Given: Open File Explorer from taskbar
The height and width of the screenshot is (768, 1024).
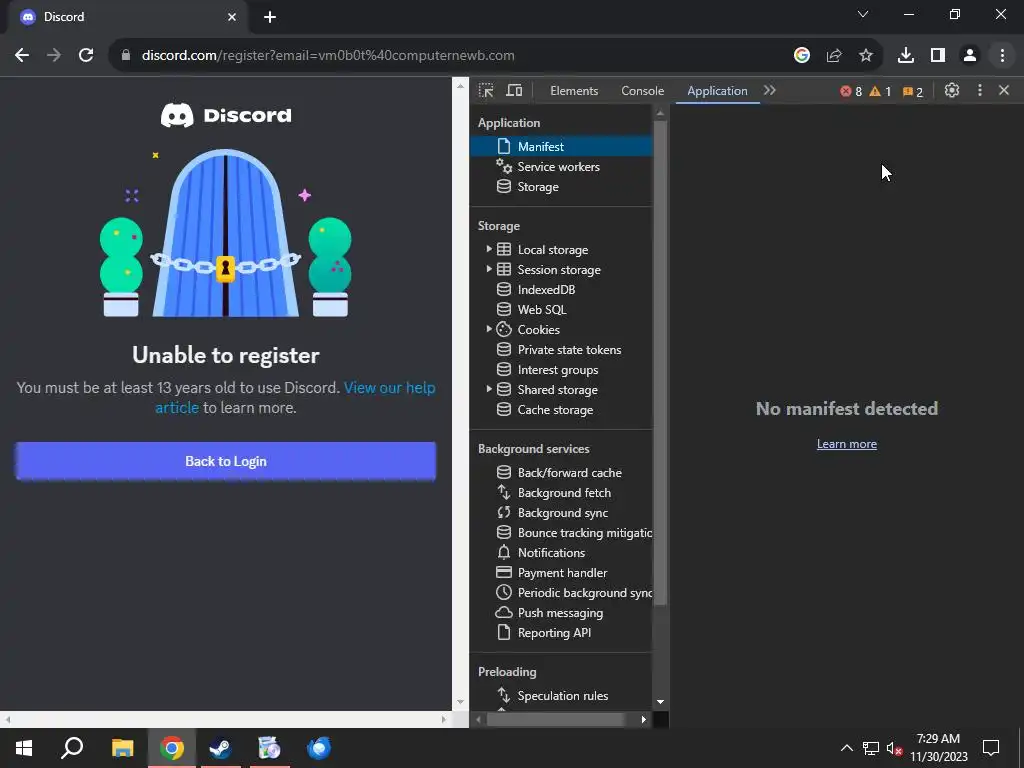Looking at the screenshot, I should pos(122,748).
